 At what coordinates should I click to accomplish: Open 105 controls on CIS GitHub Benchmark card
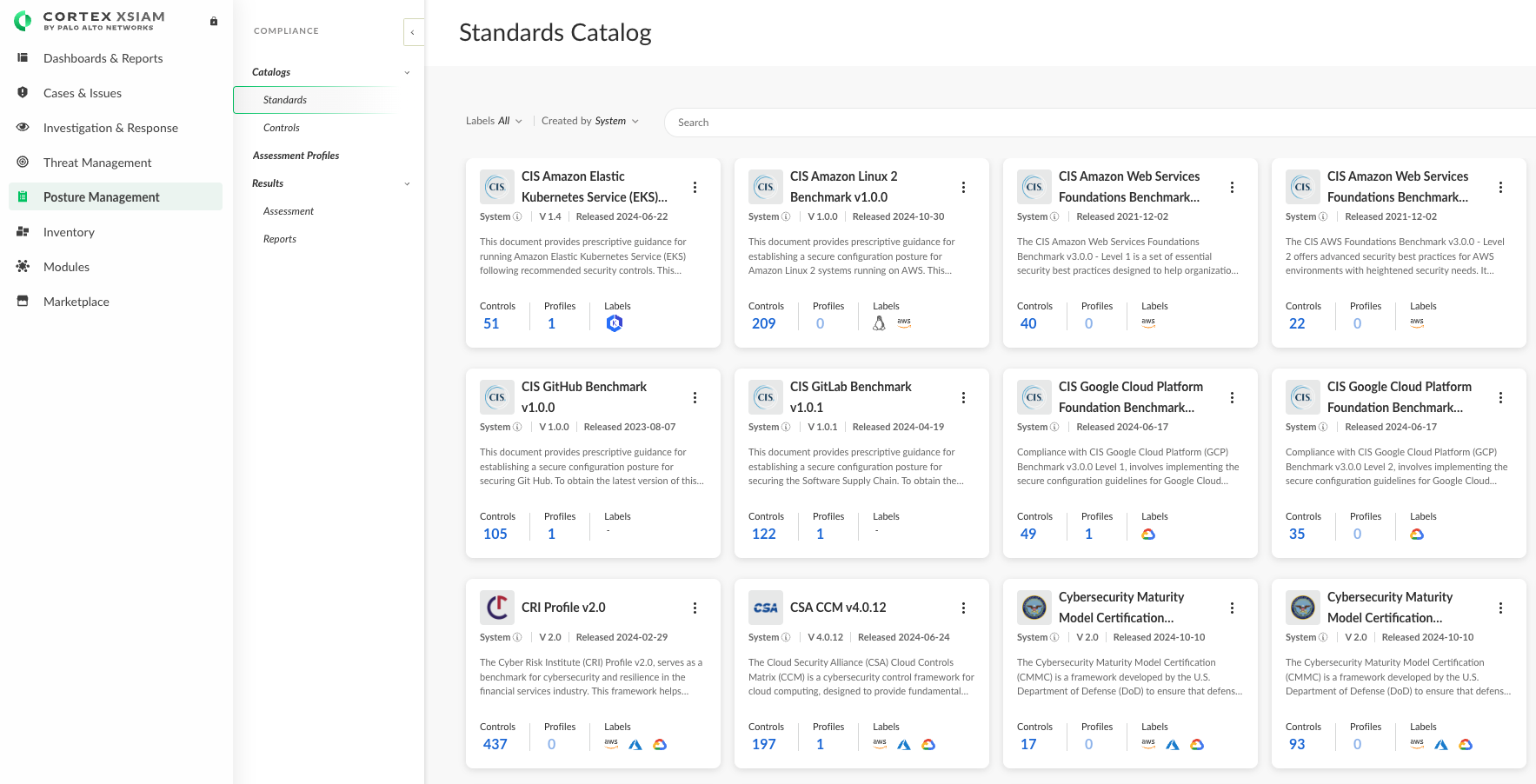point(495,534)
